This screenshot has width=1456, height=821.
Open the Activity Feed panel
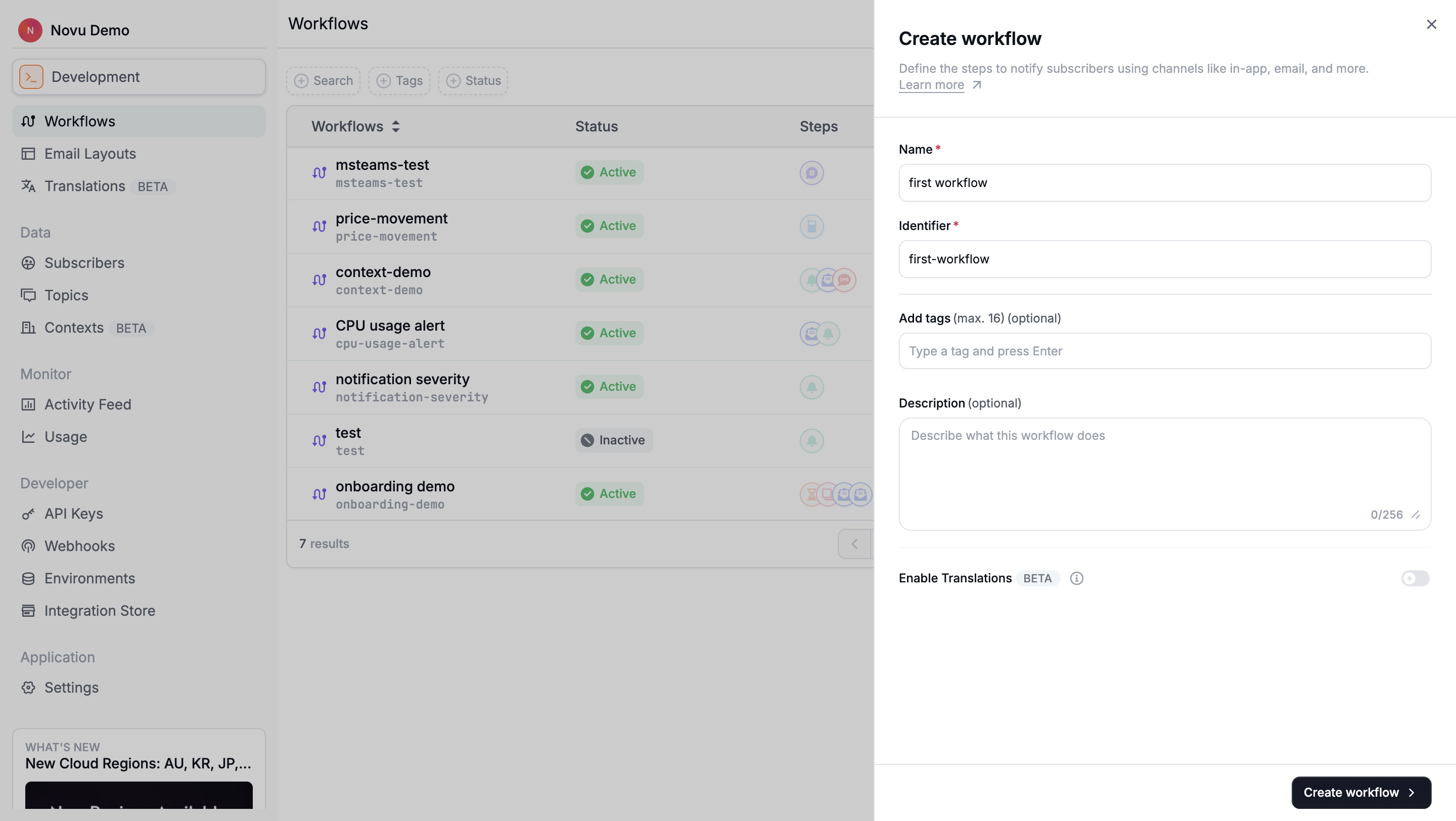(x=87, y=404)
